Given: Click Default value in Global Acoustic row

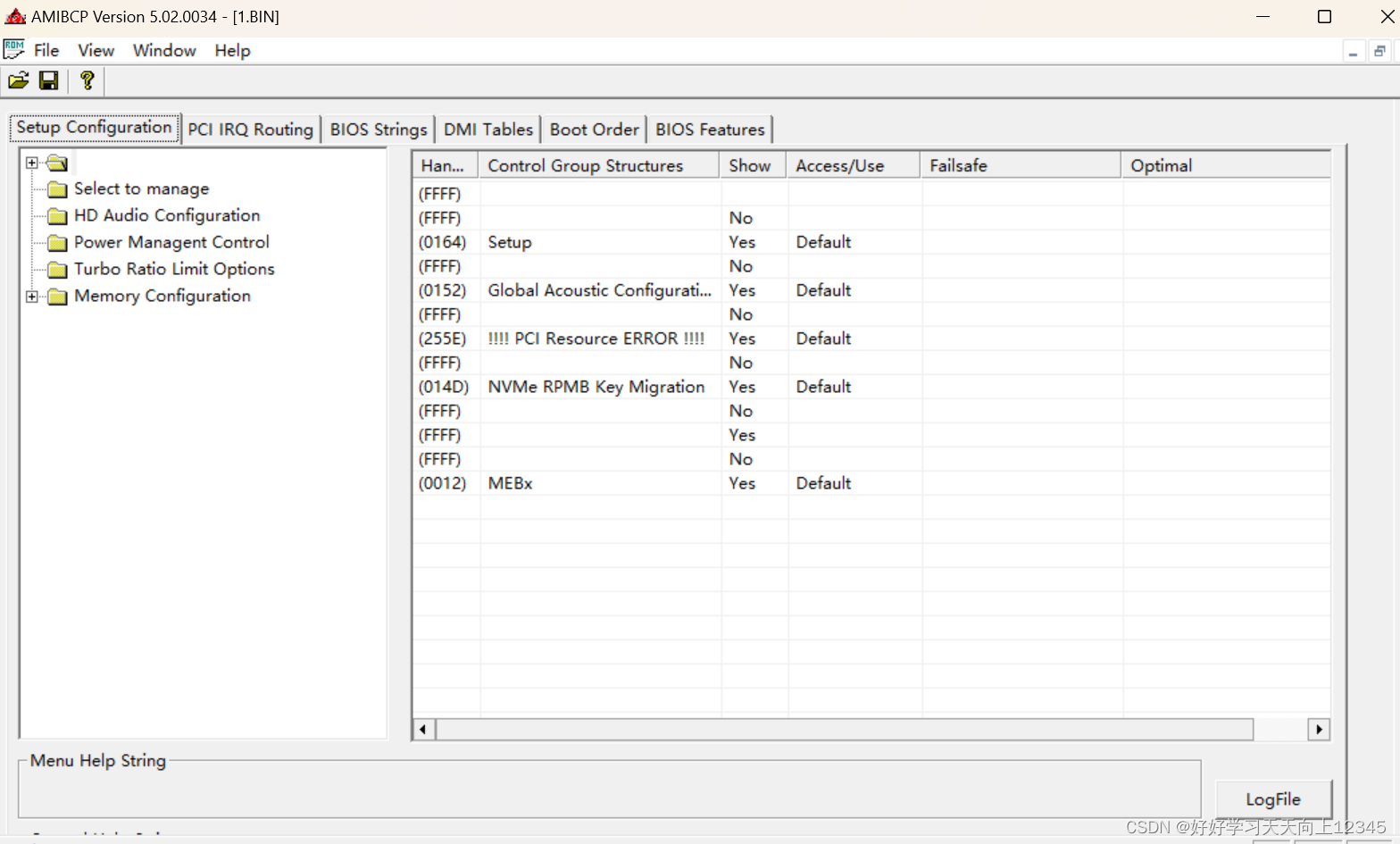Looking at the screenshot, I should coord(823,290).
